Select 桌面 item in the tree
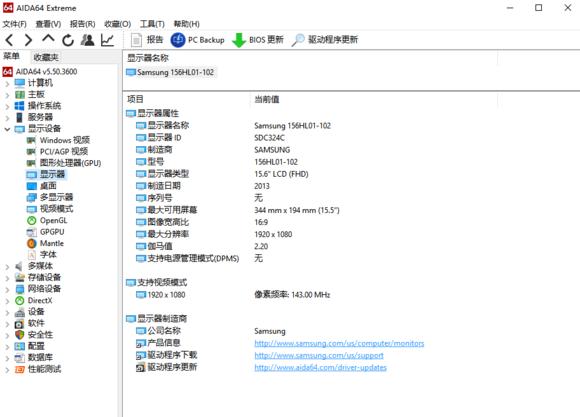The width and height of the screenshot is (580, 417). [41, 186]
